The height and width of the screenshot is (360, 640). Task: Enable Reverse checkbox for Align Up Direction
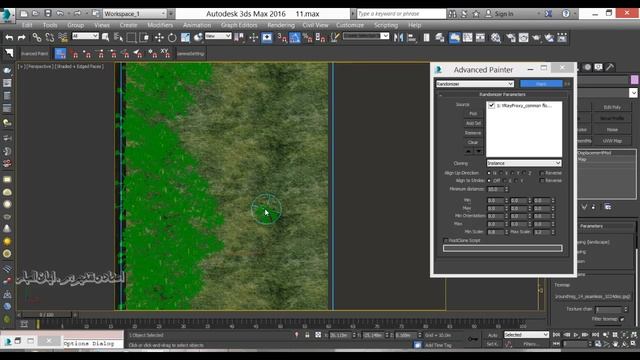click(542, 173)
